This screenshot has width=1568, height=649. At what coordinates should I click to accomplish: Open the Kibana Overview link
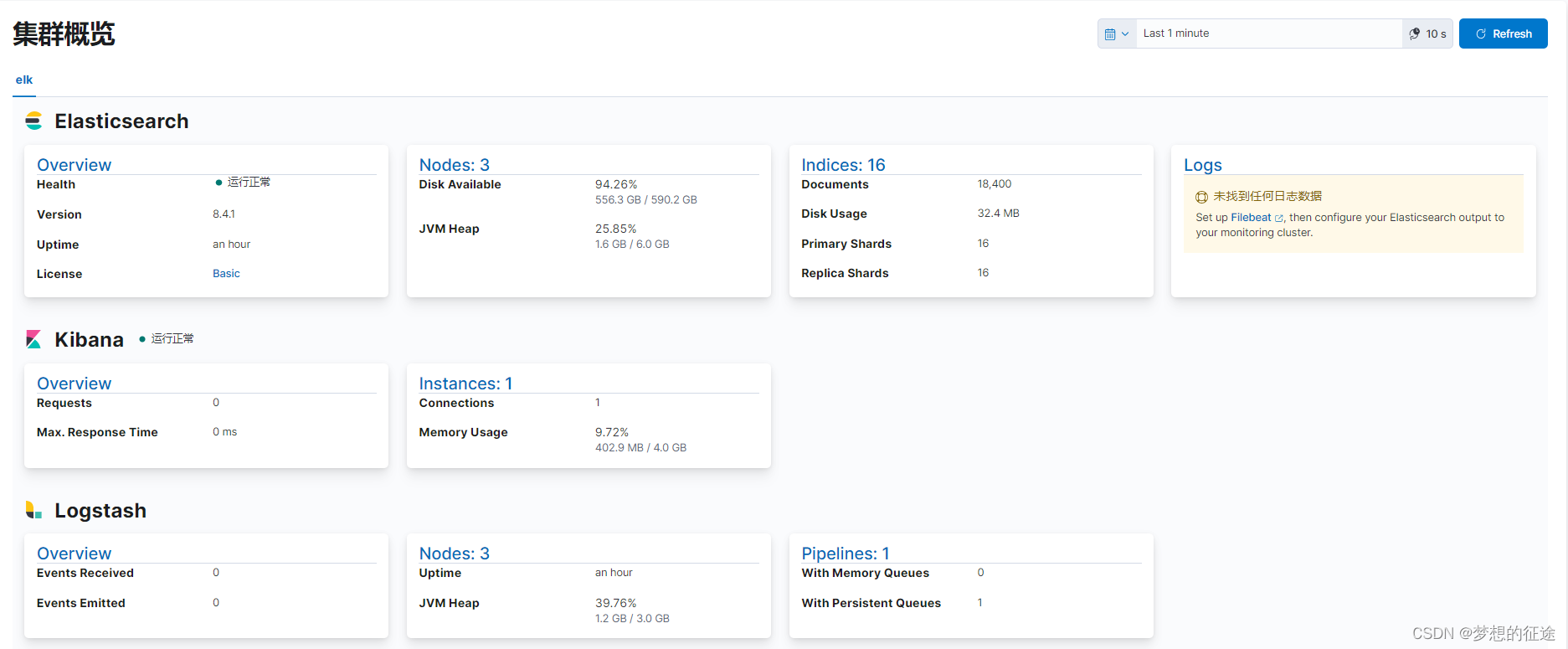pos(74,384)
